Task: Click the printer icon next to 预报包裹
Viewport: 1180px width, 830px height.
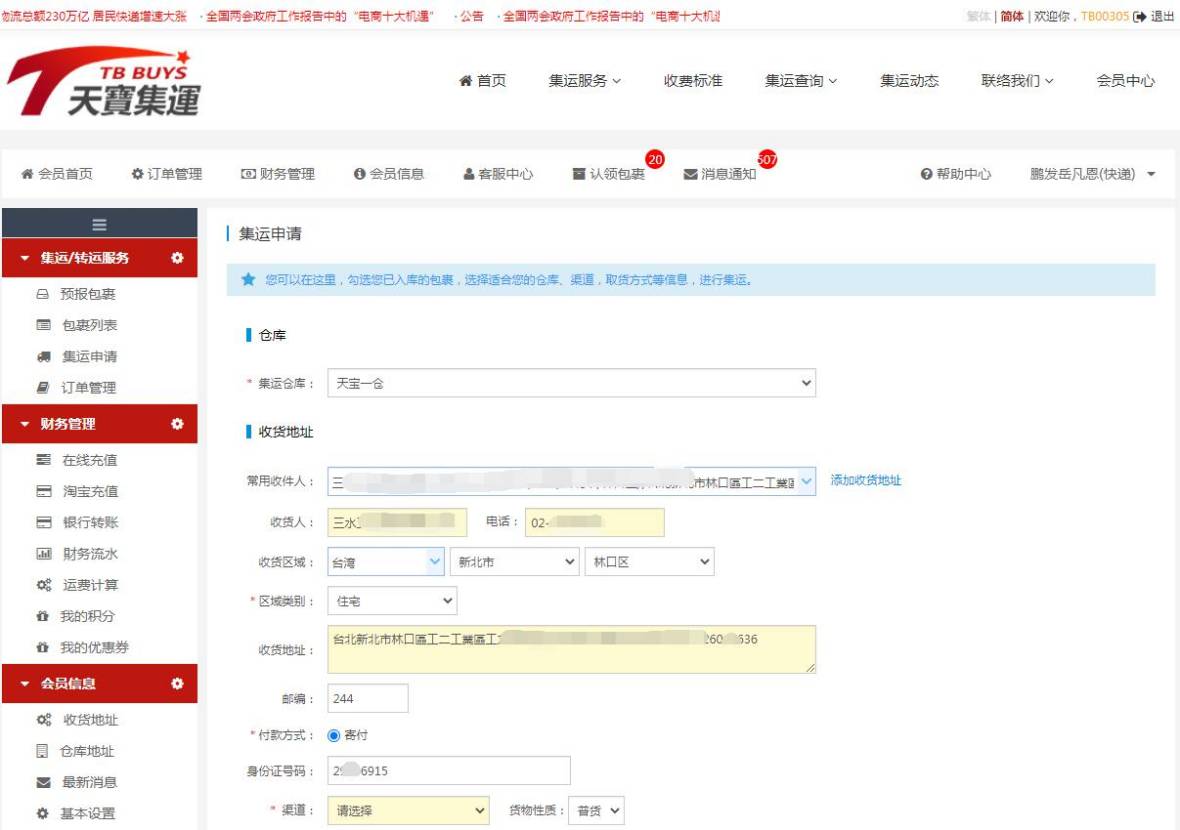Action: point(43,294)
